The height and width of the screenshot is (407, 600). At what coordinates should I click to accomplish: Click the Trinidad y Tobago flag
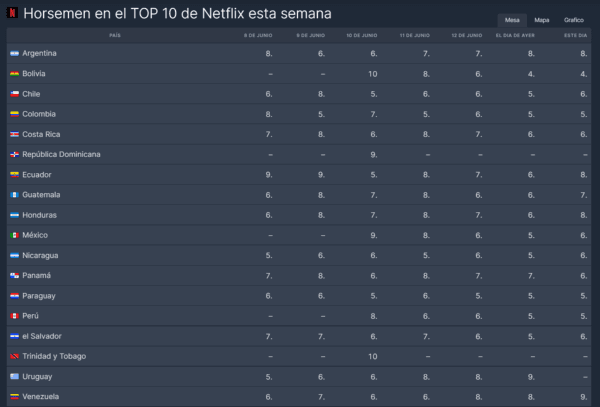pos(14,357)
